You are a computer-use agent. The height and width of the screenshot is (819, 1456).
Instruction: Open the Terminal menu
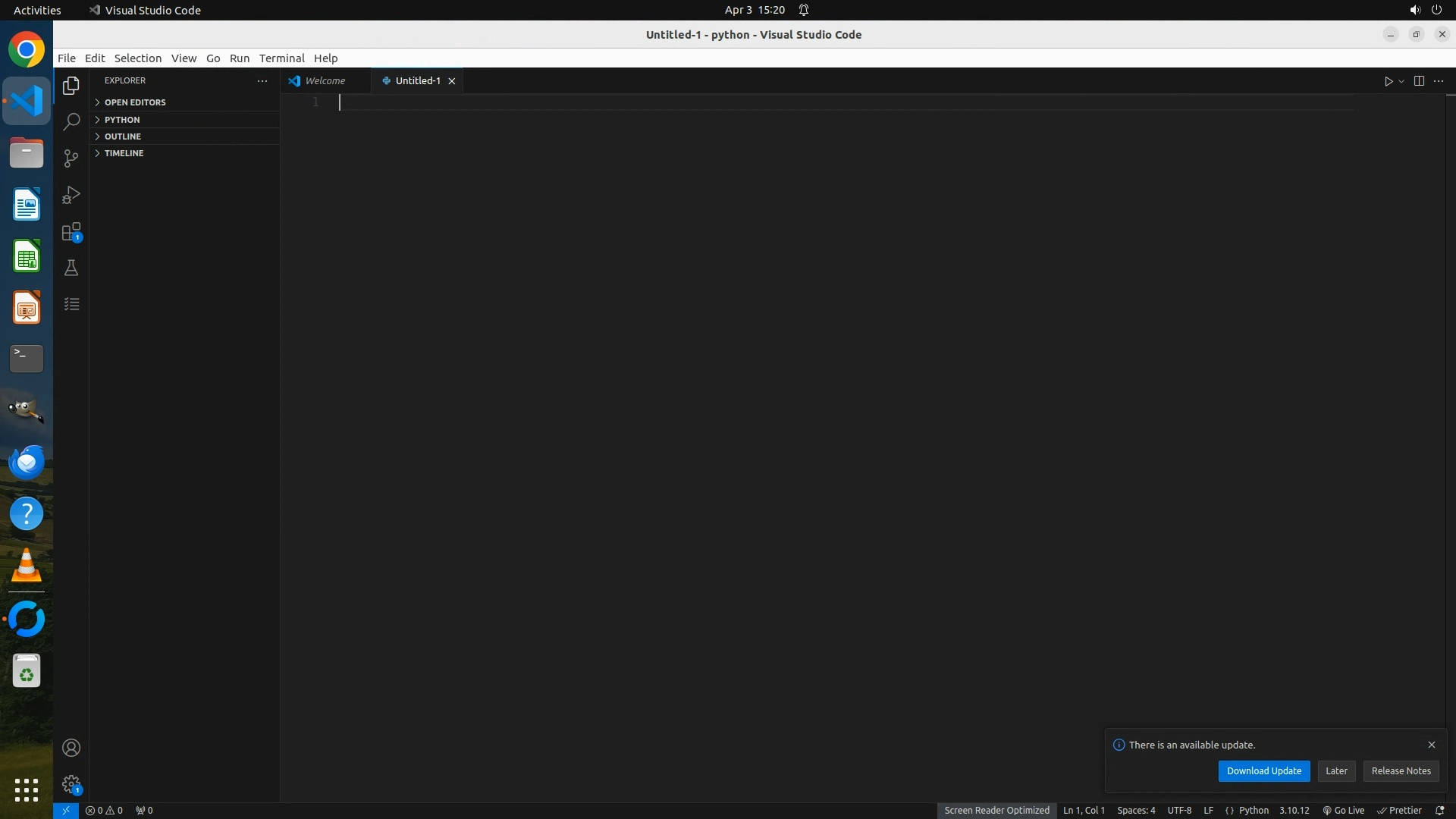click(x=281, y=58)
